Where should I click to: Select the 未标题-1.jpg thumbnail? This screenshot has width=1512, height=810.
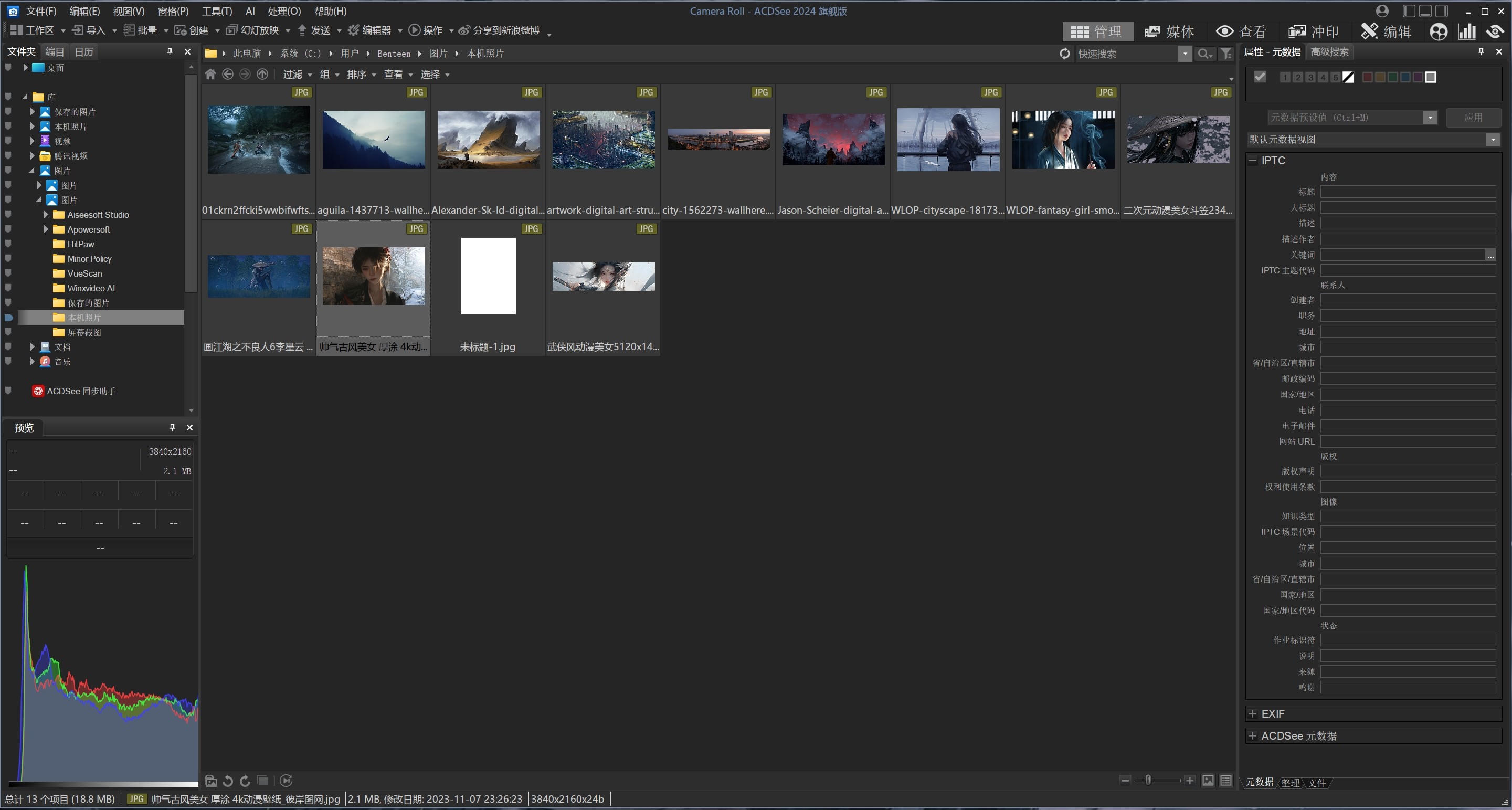pyautogui.click(x=488, y=288)
